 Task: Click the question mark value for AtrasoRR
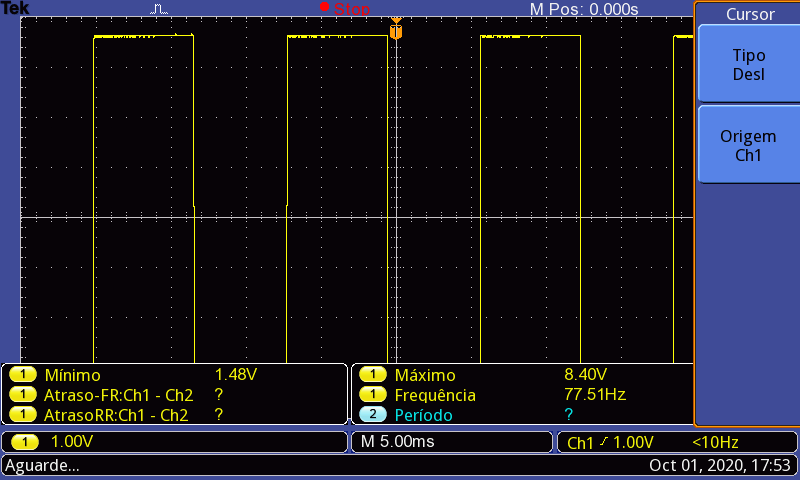(219, 414)
